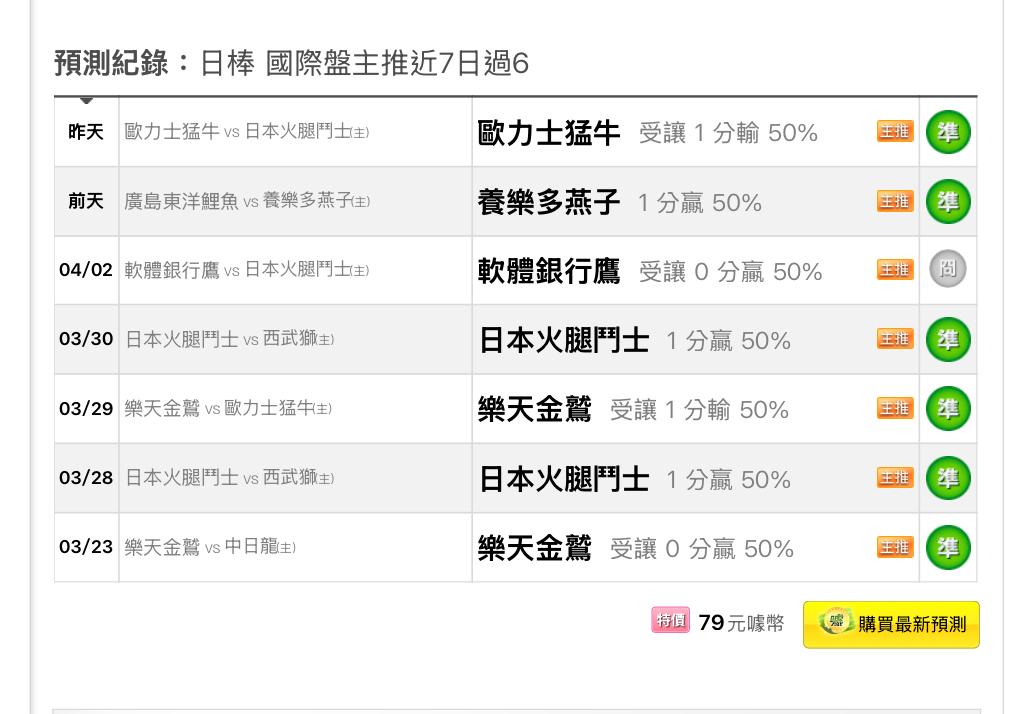Image resolution: width=1016 pixels, height=714 pixels.
Task: Select the 03/23 樂天金鷲 vs 中日龍 match
Action: coord(210,547)
